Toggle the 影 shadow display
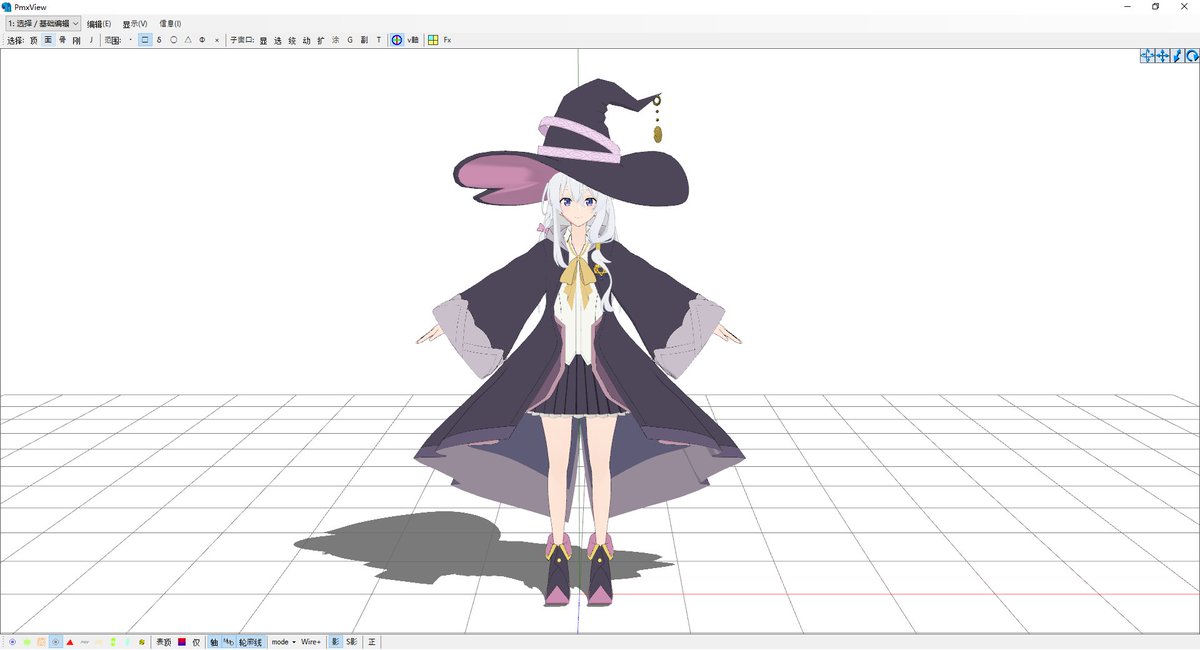This screenshot has width=1200, height=650. pos(336,642)
